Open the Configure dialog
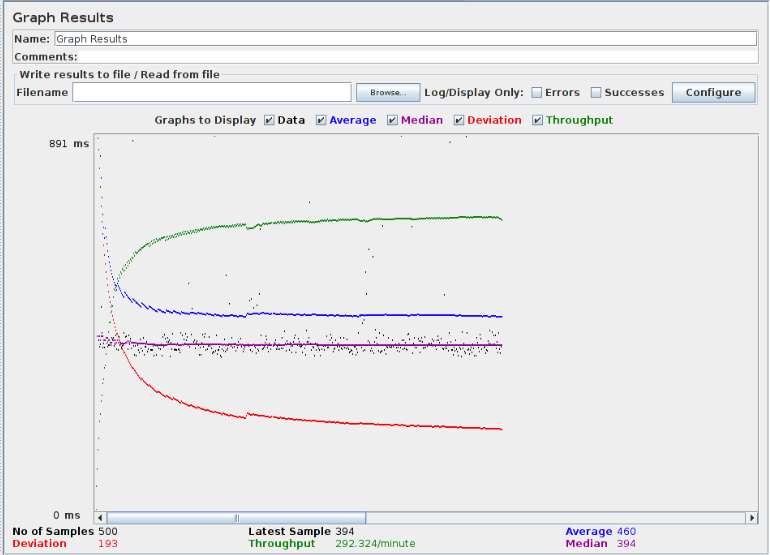This screenshot has width=770, height=555. pyautogui.click(x=713, y=92)
